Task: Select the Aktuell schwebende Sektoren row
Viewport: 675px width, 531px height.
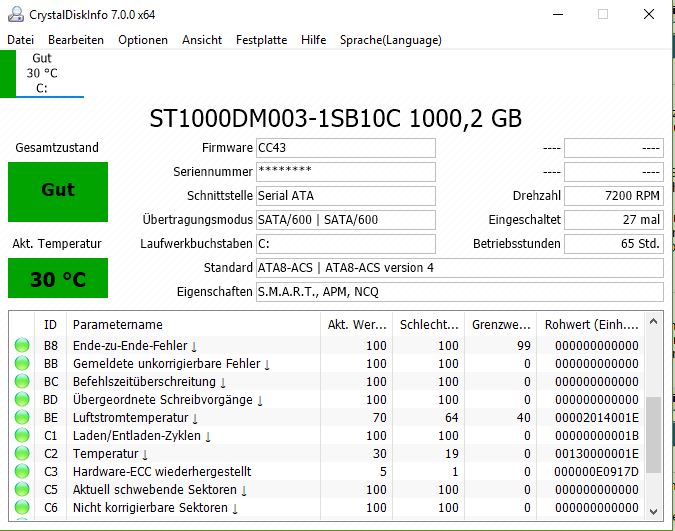Action: [x=327, y=490]
